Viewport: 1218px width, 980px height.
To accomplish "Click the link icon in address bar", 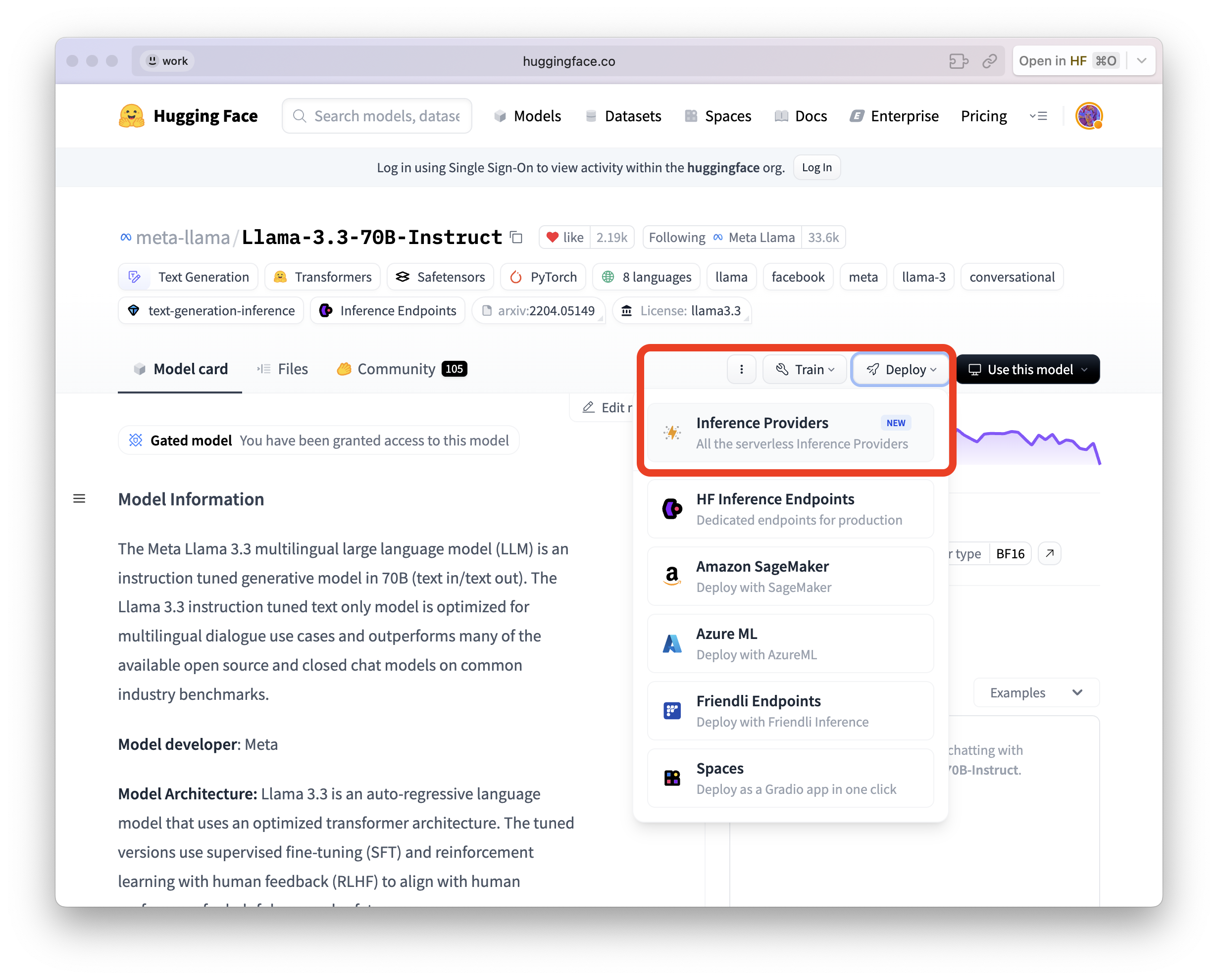I will coord(989,61).
